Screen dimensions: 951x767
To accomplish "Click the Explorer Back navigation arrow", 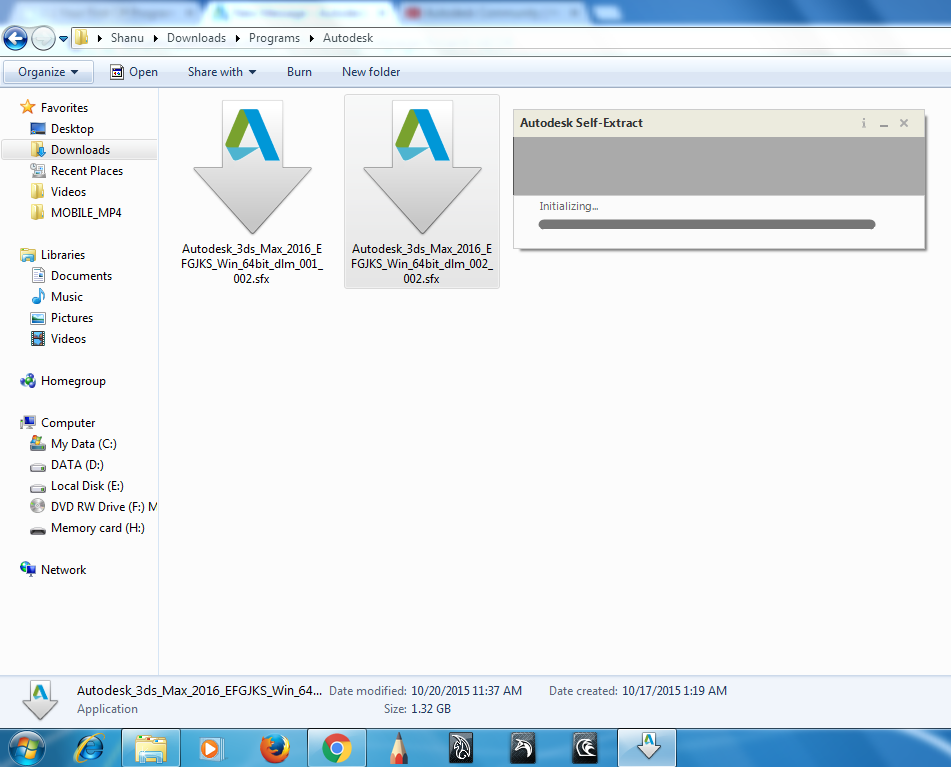I will (x=15, y=38).
